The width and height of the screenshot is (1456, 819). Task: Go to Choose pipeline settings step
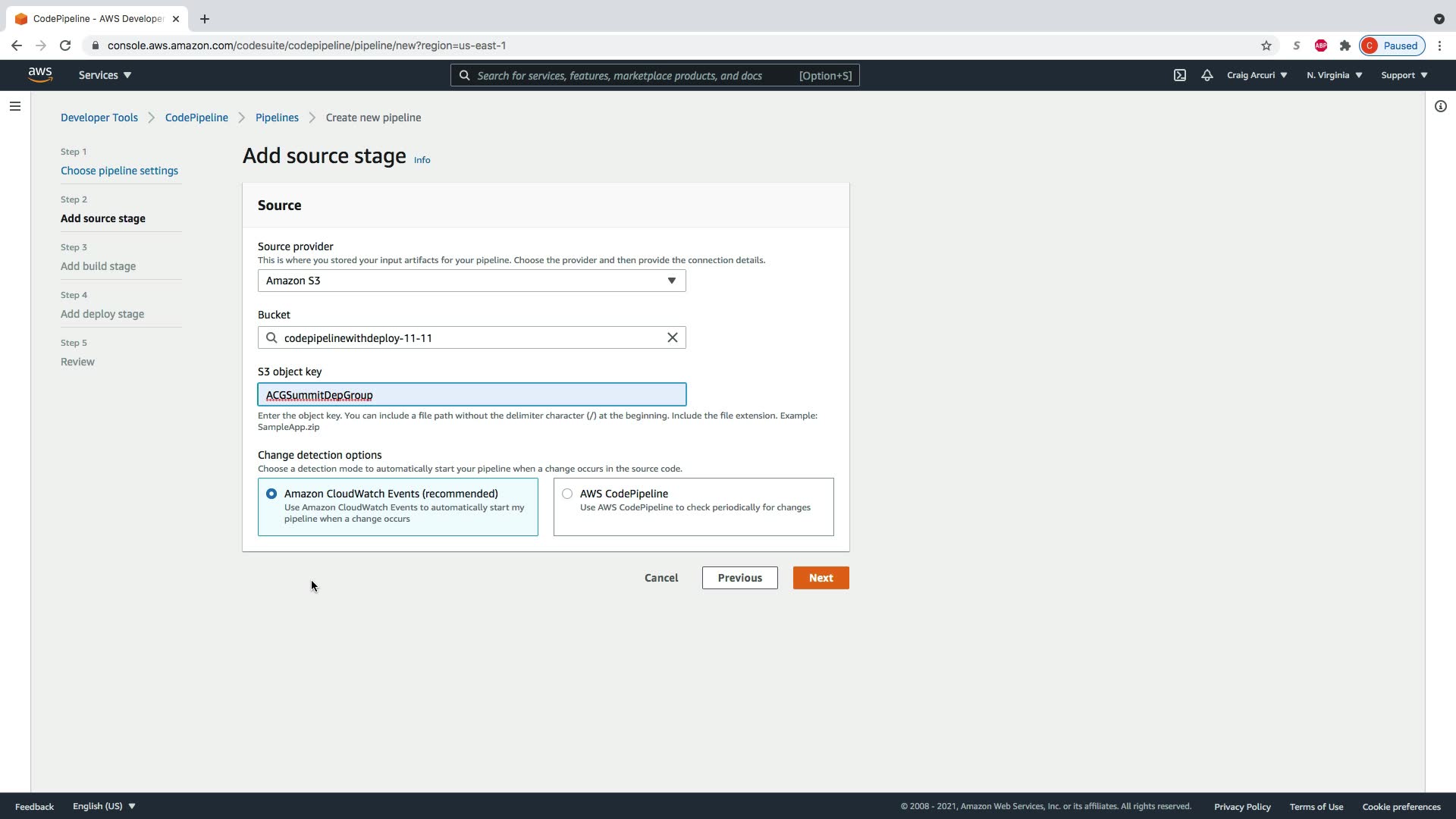(x=119, y=171)
